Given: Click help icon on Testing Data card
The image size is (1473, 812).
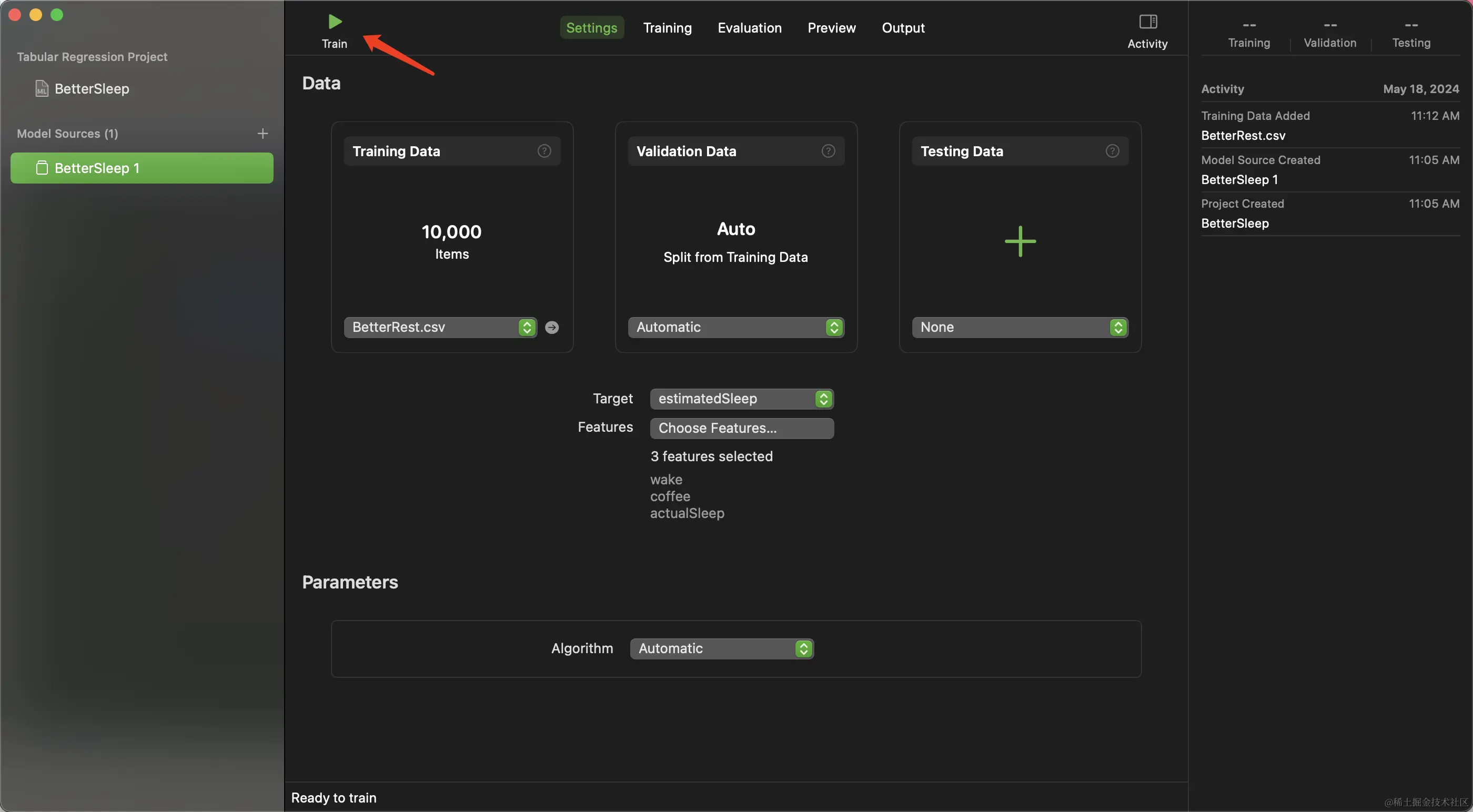Looking at the screenshot, I should (1112, 151).
